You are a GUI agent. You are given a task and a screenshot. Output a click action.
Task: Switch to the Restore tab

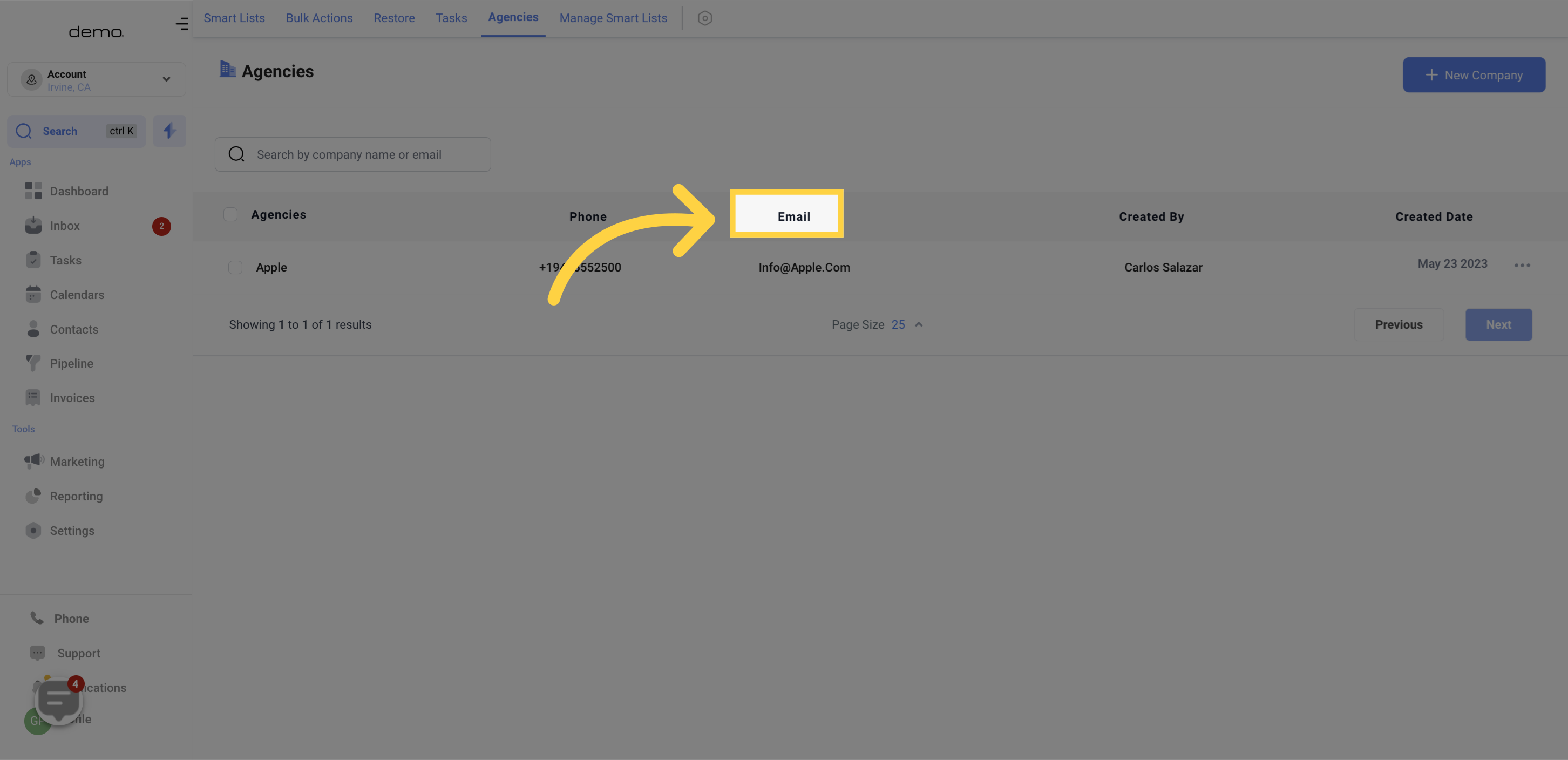(395, 18)
